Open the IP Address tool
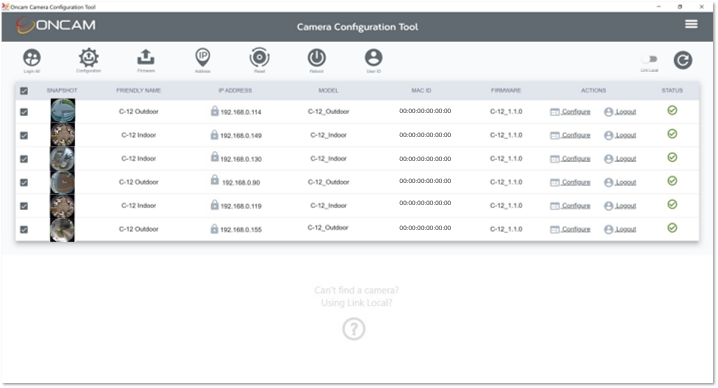Viewport: 718px width, 388px height. (202, 58)
